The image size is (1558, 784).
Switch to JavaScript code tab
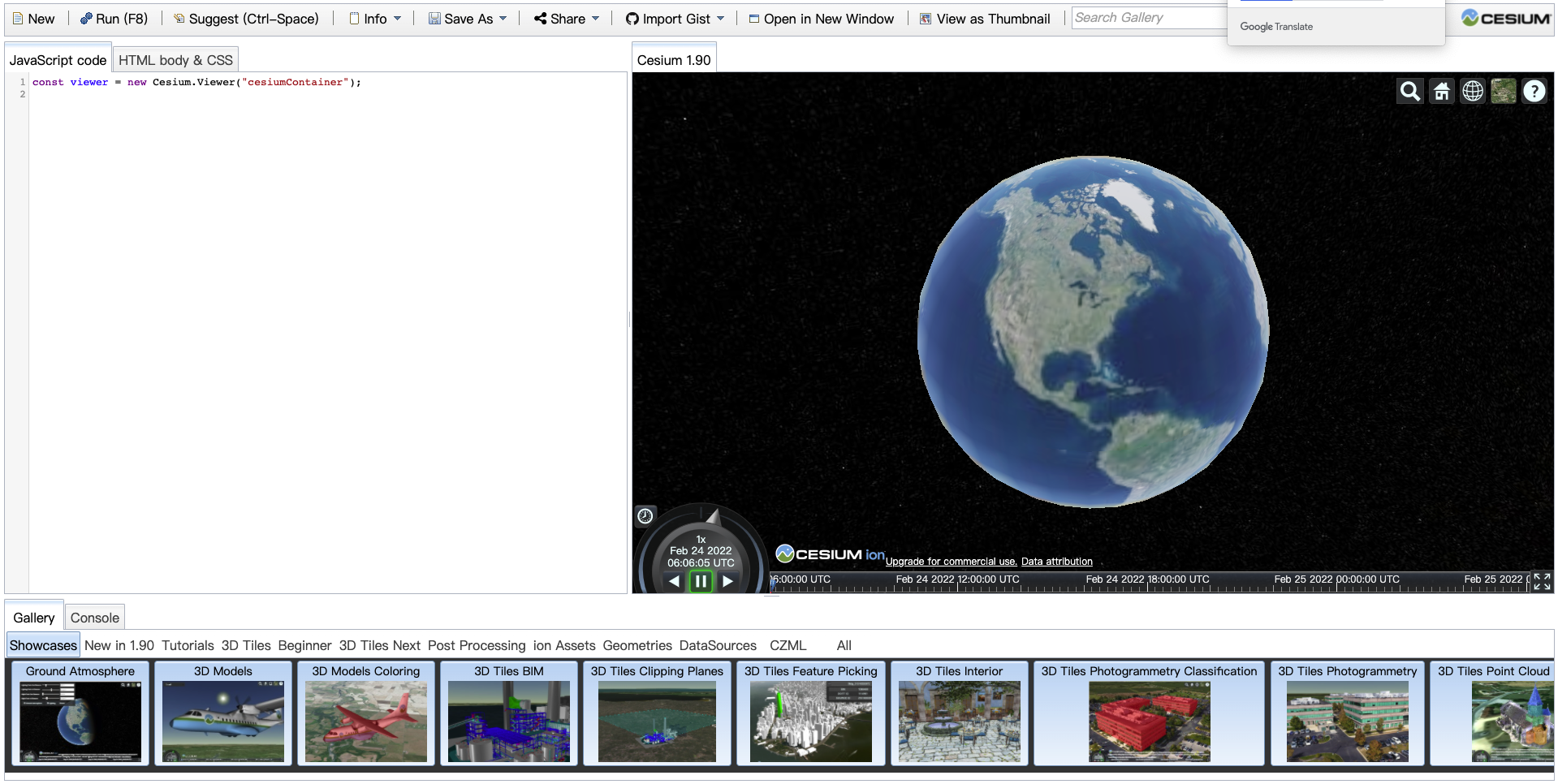click(58, 60)
